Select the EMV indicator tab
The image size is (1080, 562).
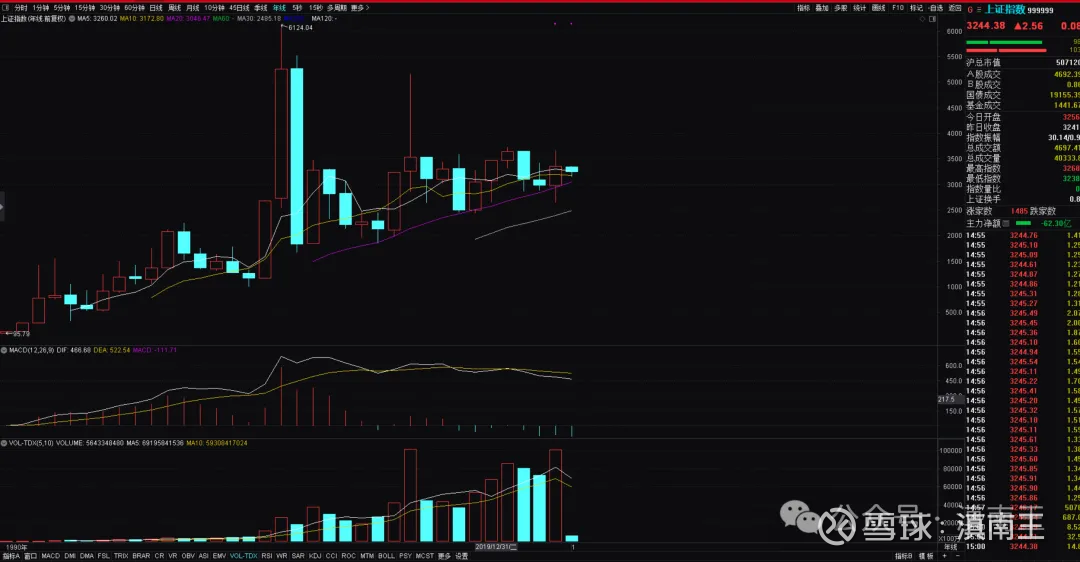point(219,556)
